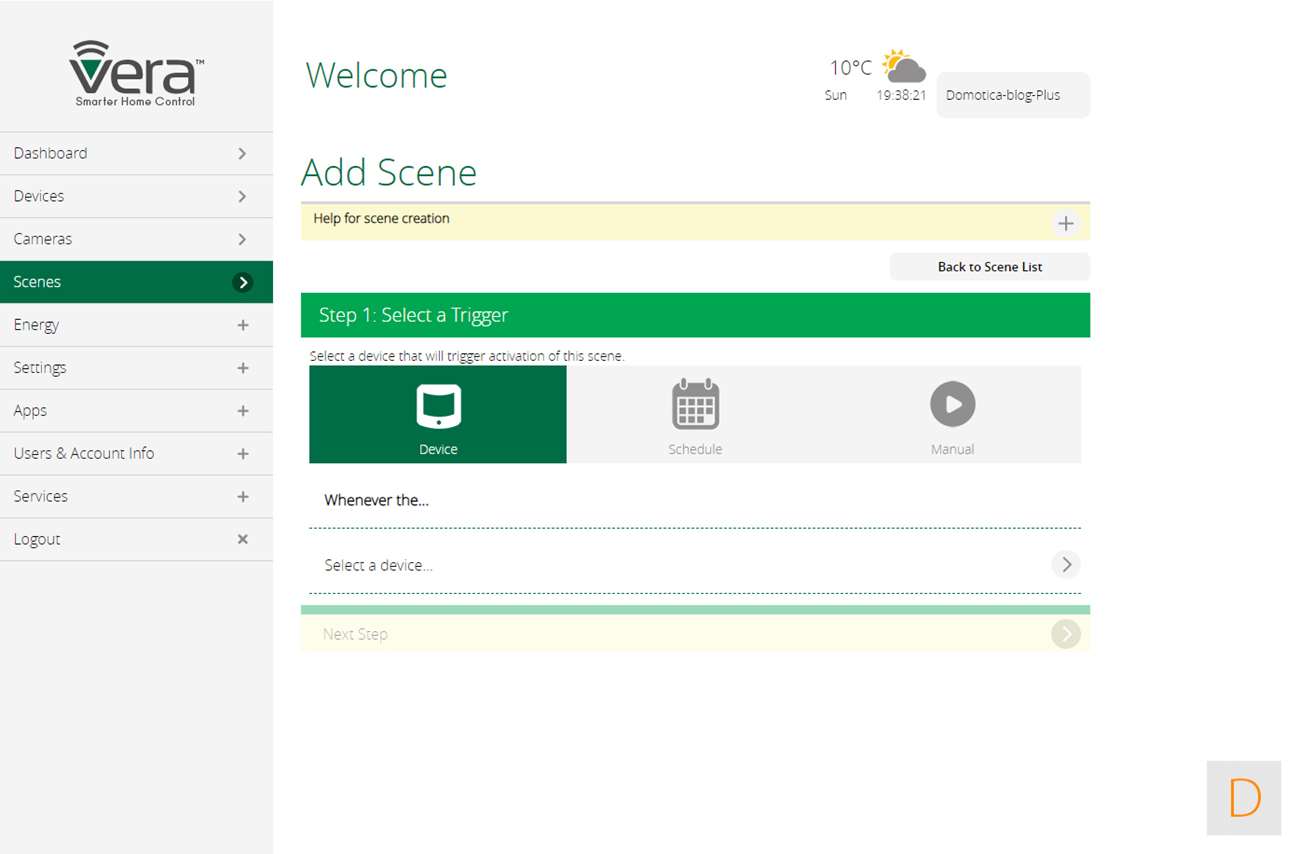This screenshot has width=1300, height=854.
Task: Open the Select a device dropdown
Action: (1065, 565)
